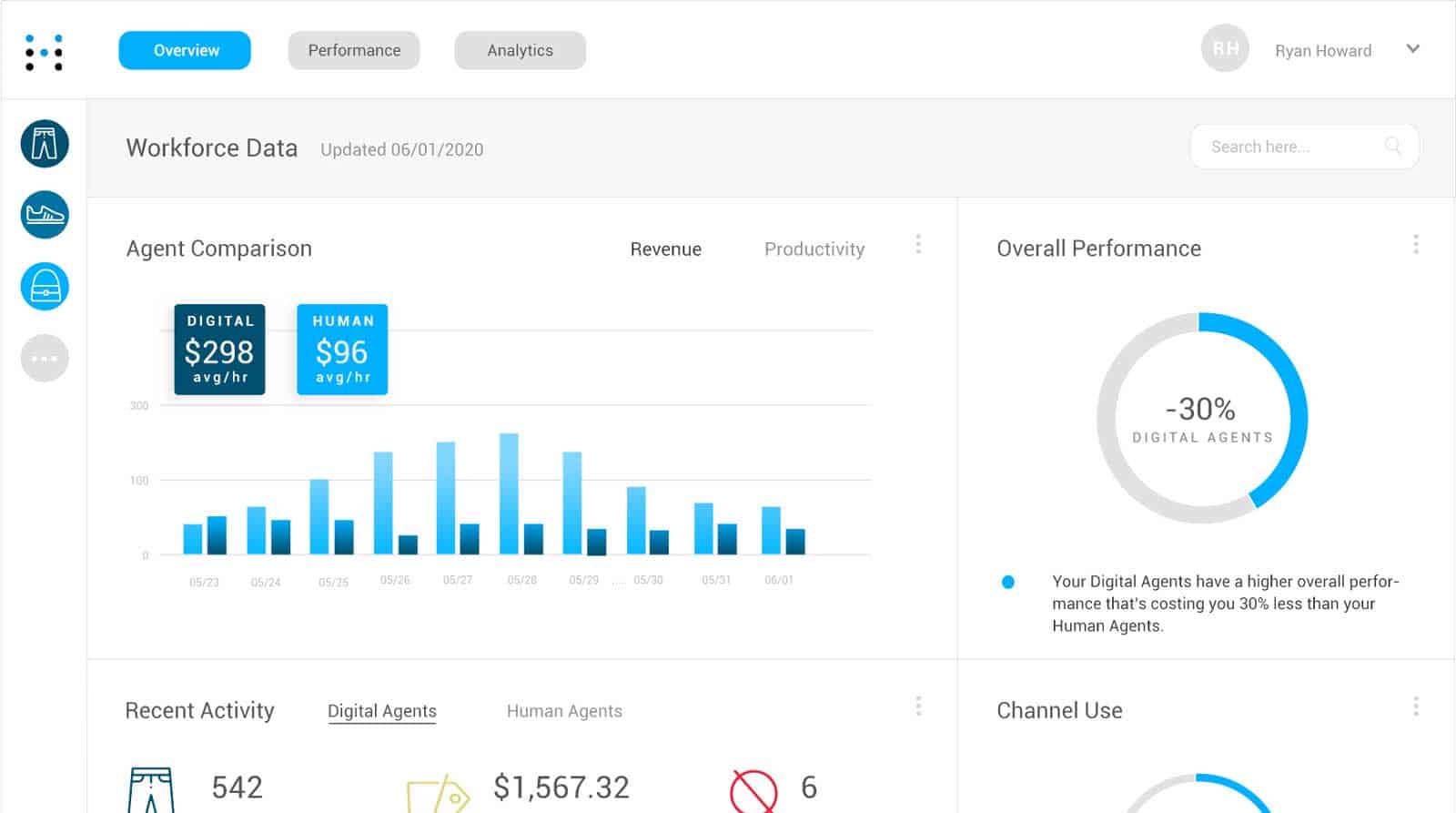
Task: Click the dotted app logo
Action: pos(44,52)
